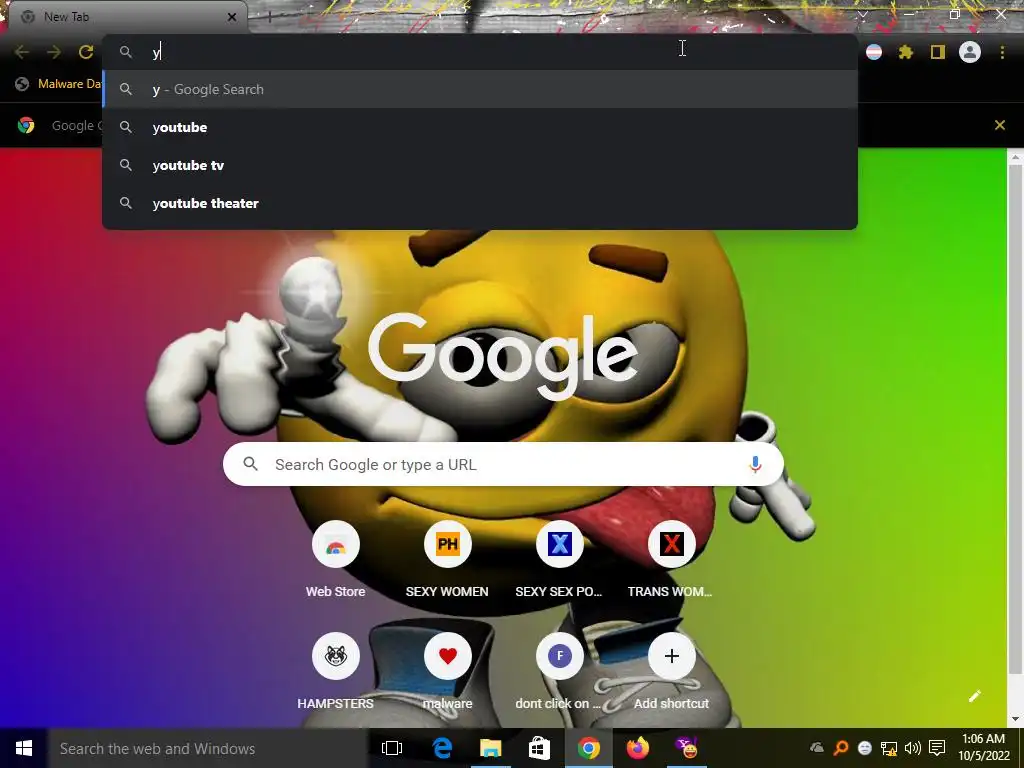Open Task View on the taskbar
Screen dimensions: 1024x768
tap(391, 748)
